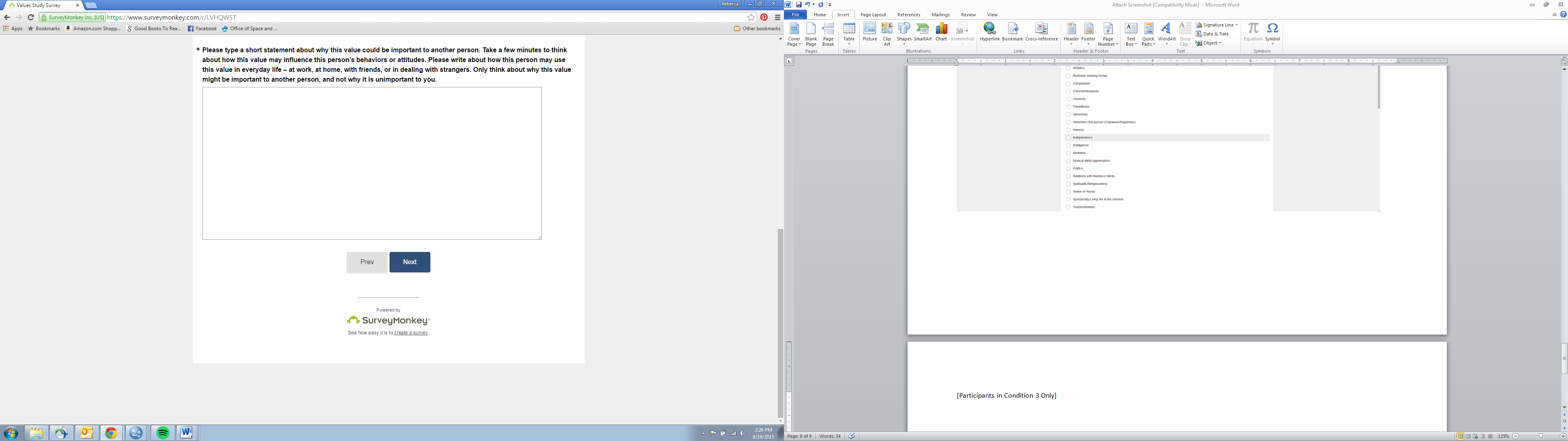This screenshot has width=1568, height=441.
Task: Click the create a survey link
Action: (x=411, y=333)
